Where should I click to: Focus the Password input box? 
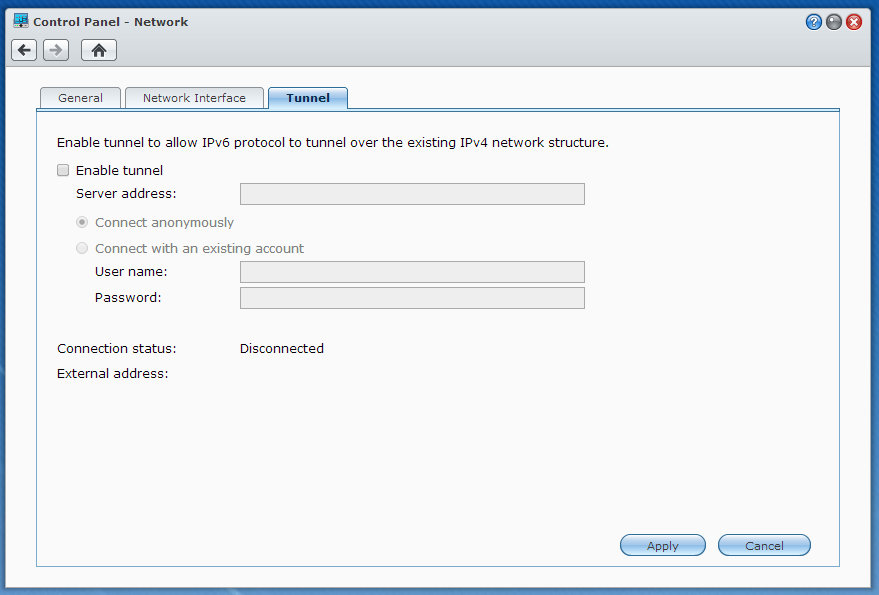click(x=412, y=298)
